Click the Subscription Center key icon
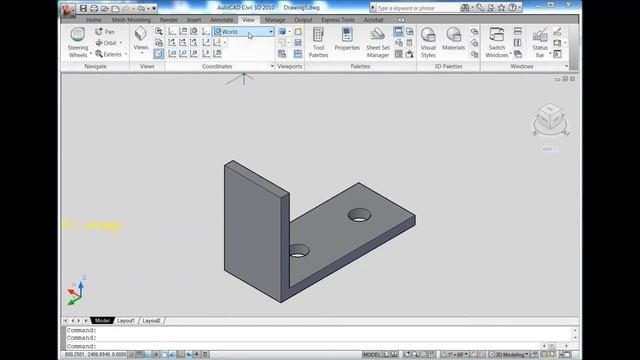 point(480,8)
